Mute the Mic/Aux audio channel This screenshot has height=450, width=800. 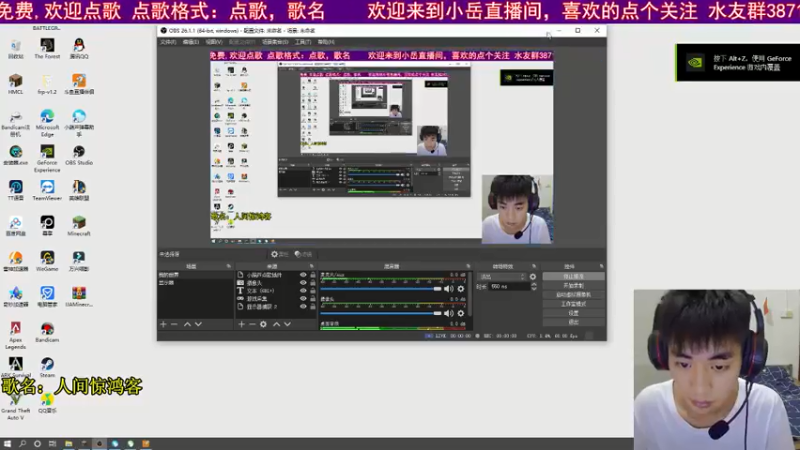[448, 289]
